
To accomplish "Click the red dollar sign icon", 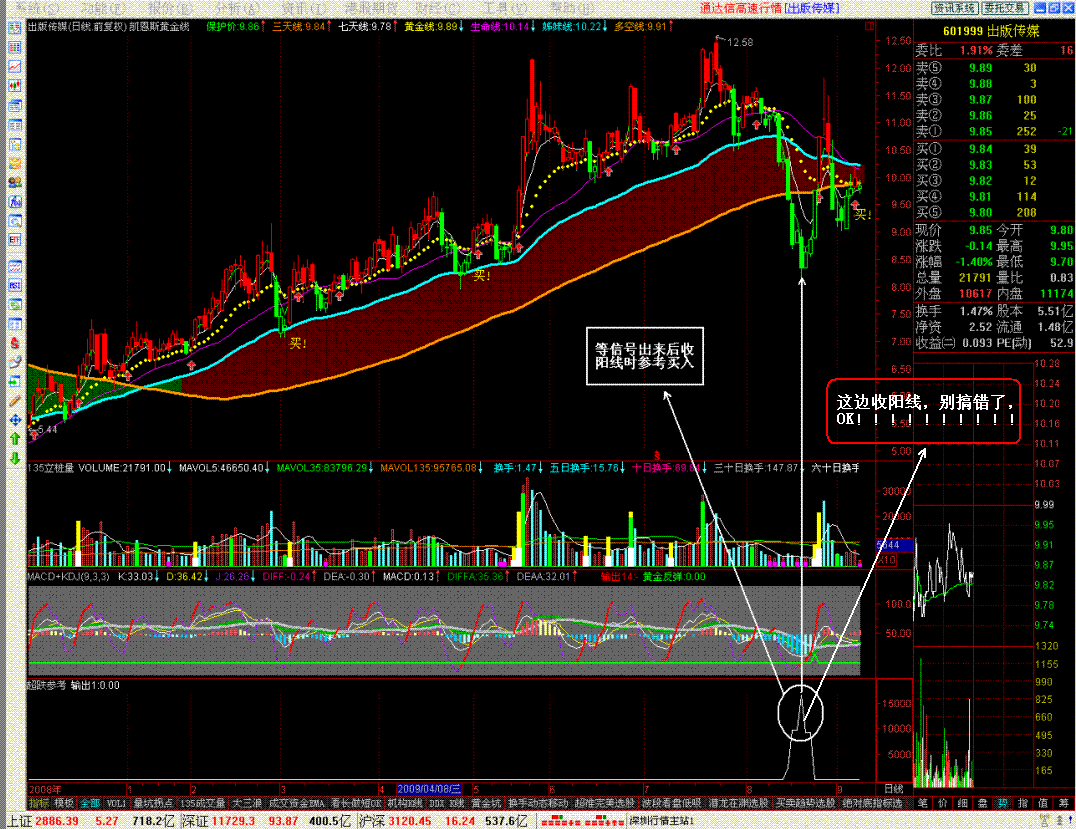I will pos(14,343).
